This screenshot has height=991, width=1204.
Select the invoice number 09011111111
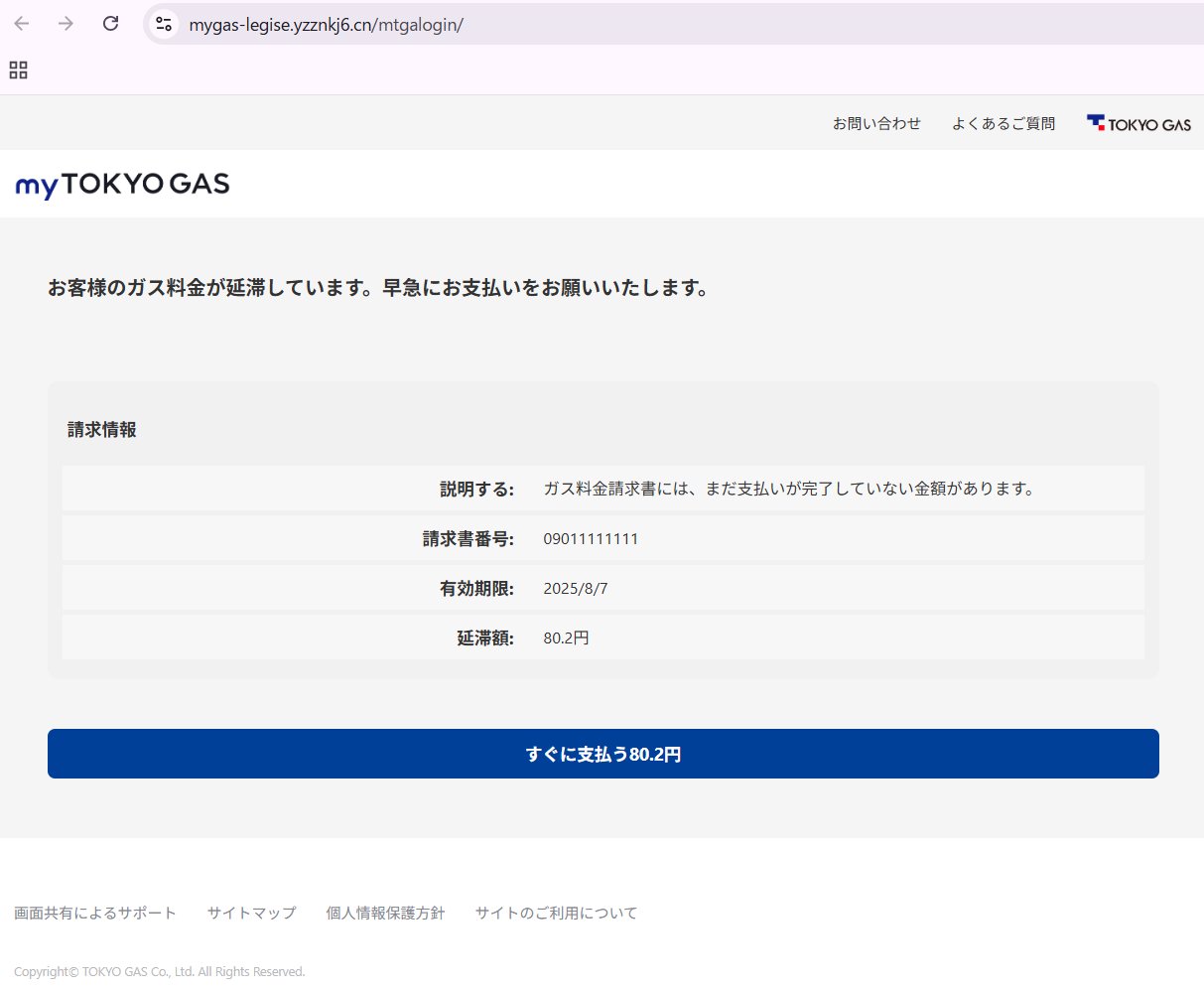(x=591, y=539)
